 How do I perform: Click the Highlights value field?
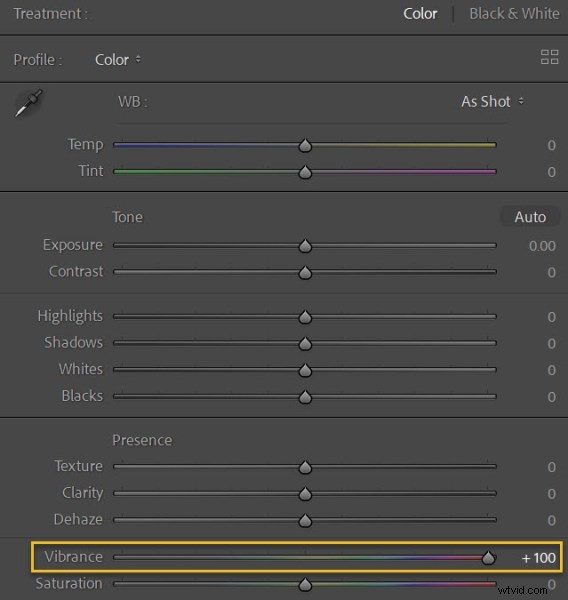(551, 317)
